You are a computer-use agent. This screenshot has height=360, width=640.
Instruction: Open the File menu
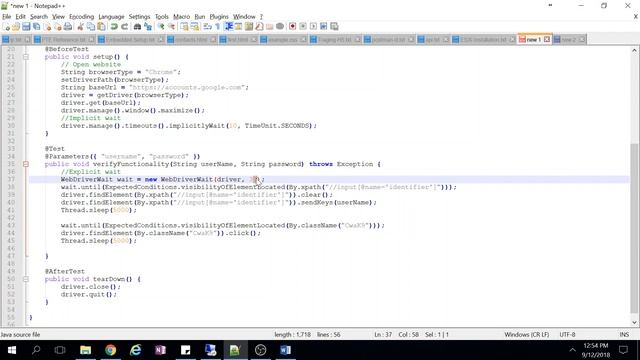(7, 17)
